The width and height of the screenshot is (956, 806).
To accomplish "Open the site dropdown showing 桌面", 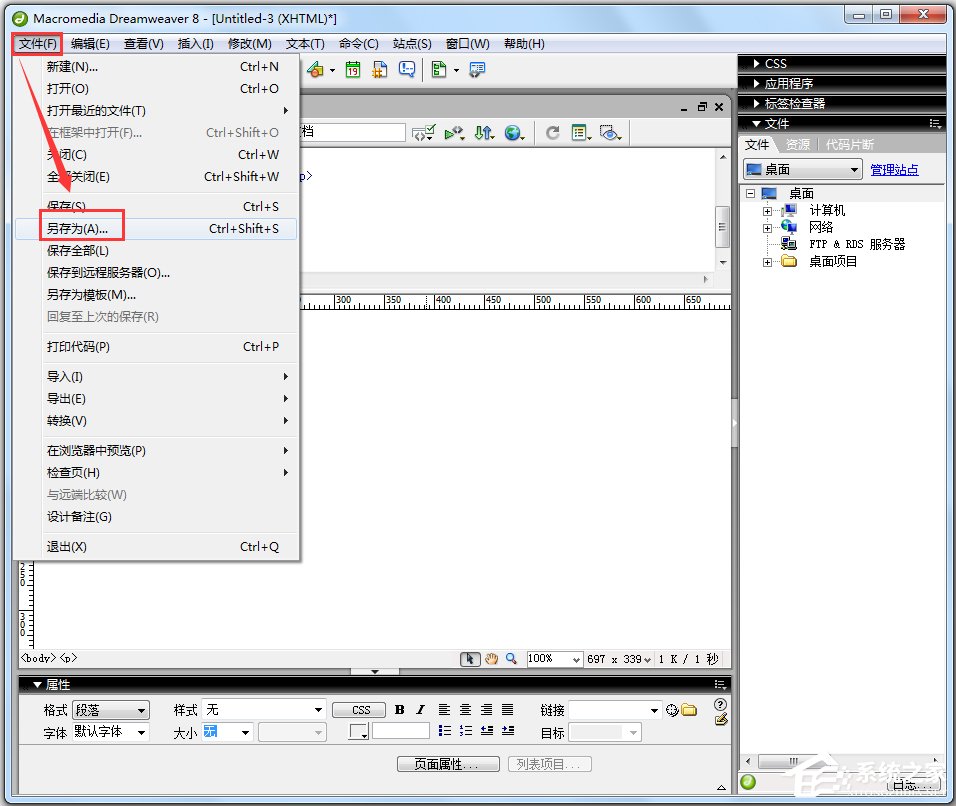I will (x=800, y=168).
